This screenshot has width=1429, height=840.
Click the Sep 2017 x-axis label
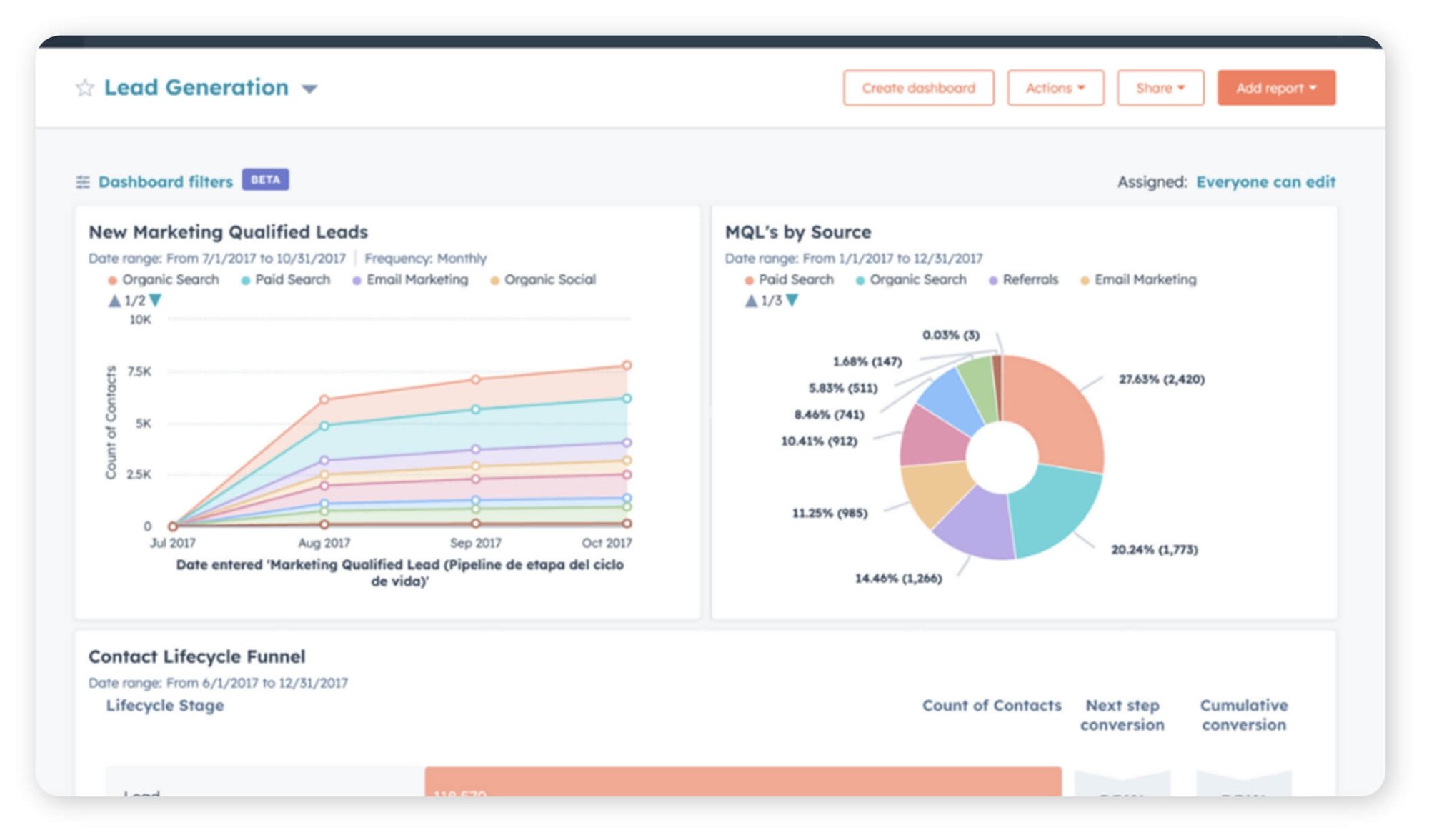click(476, 543)
